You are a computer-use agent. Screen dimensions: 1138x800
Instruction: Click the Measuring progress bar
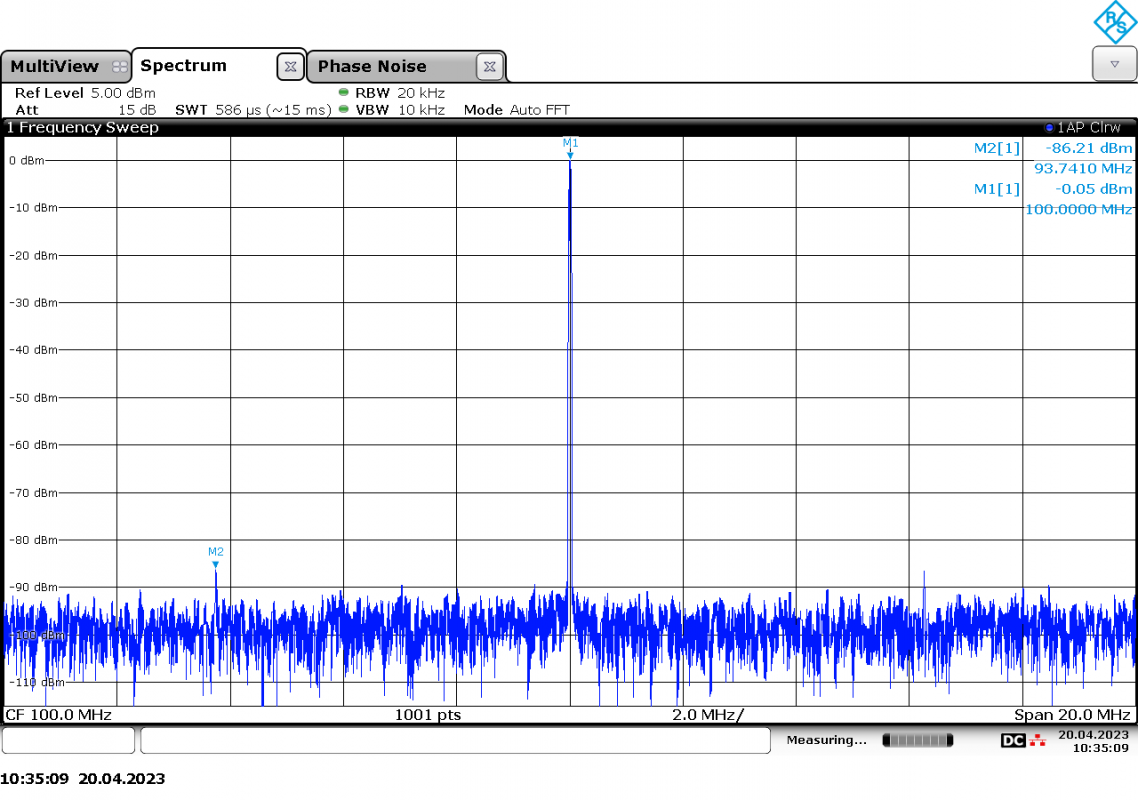[917, 740]
